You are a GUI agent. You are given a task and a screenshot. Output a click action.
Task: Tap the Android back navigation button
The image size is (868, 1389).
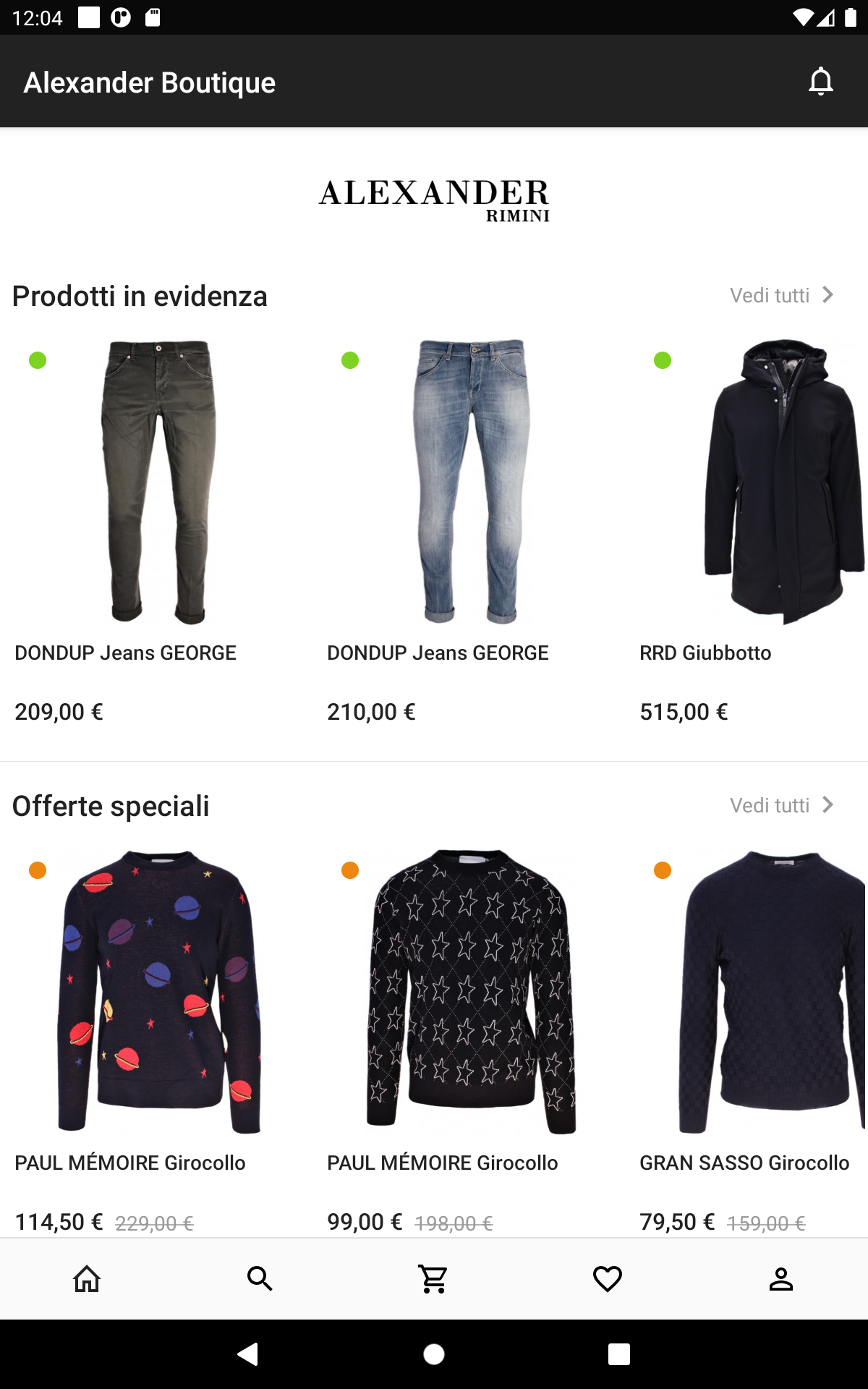tap(248, 1354)
